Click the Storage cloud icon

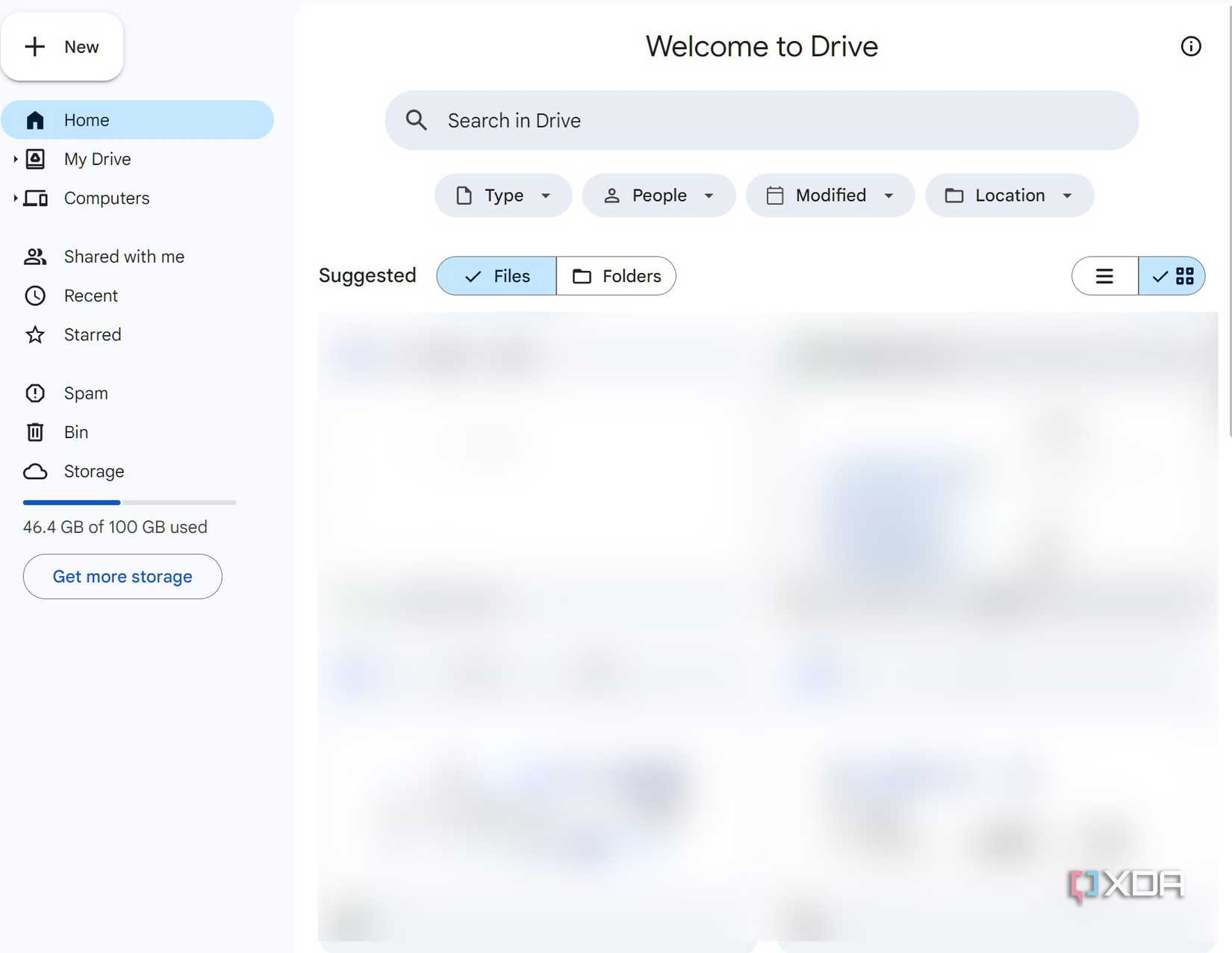click(x=35, y=472)
